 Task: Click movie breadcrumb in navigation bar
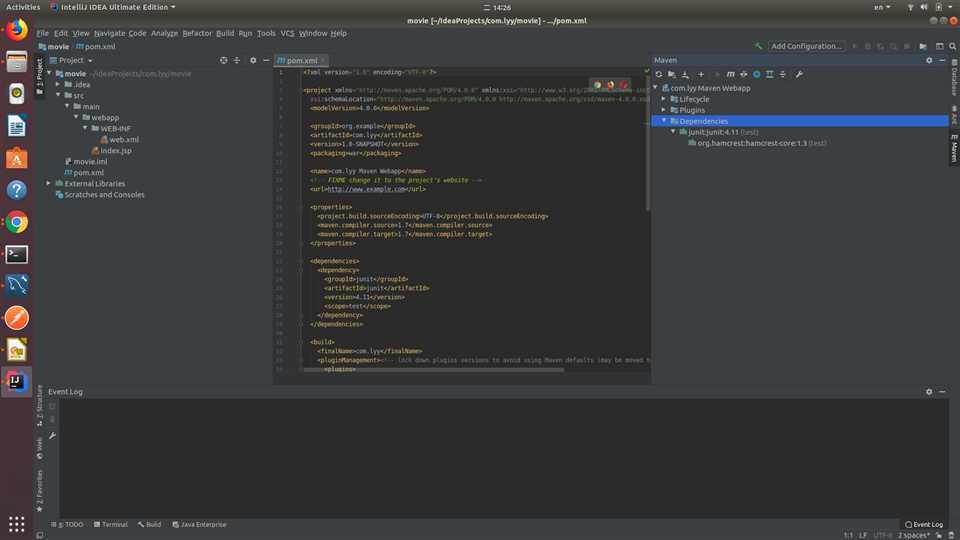(54, 47)
